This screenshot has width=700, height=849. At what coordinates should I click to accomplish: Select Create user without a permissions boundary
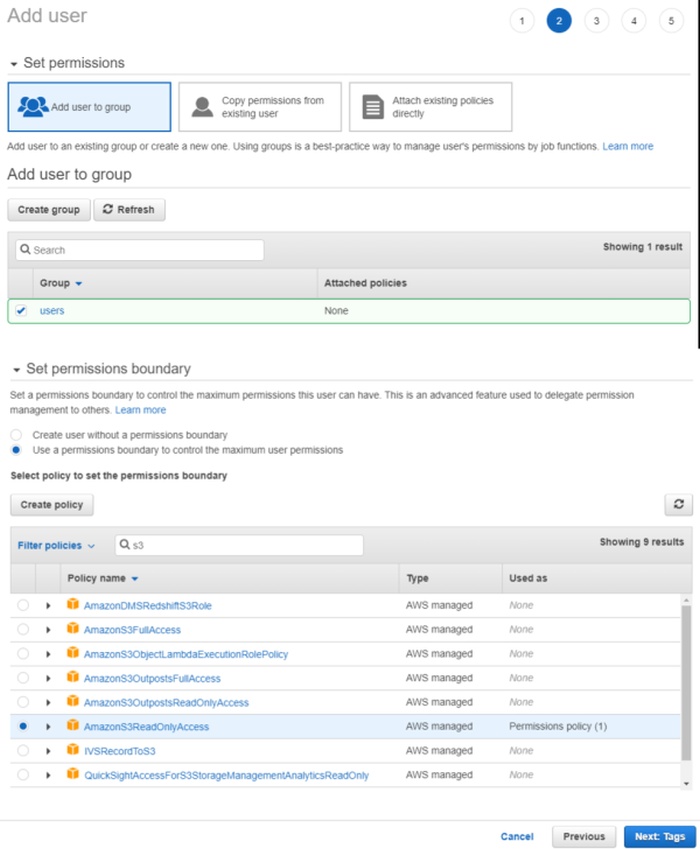coord(16,435)
